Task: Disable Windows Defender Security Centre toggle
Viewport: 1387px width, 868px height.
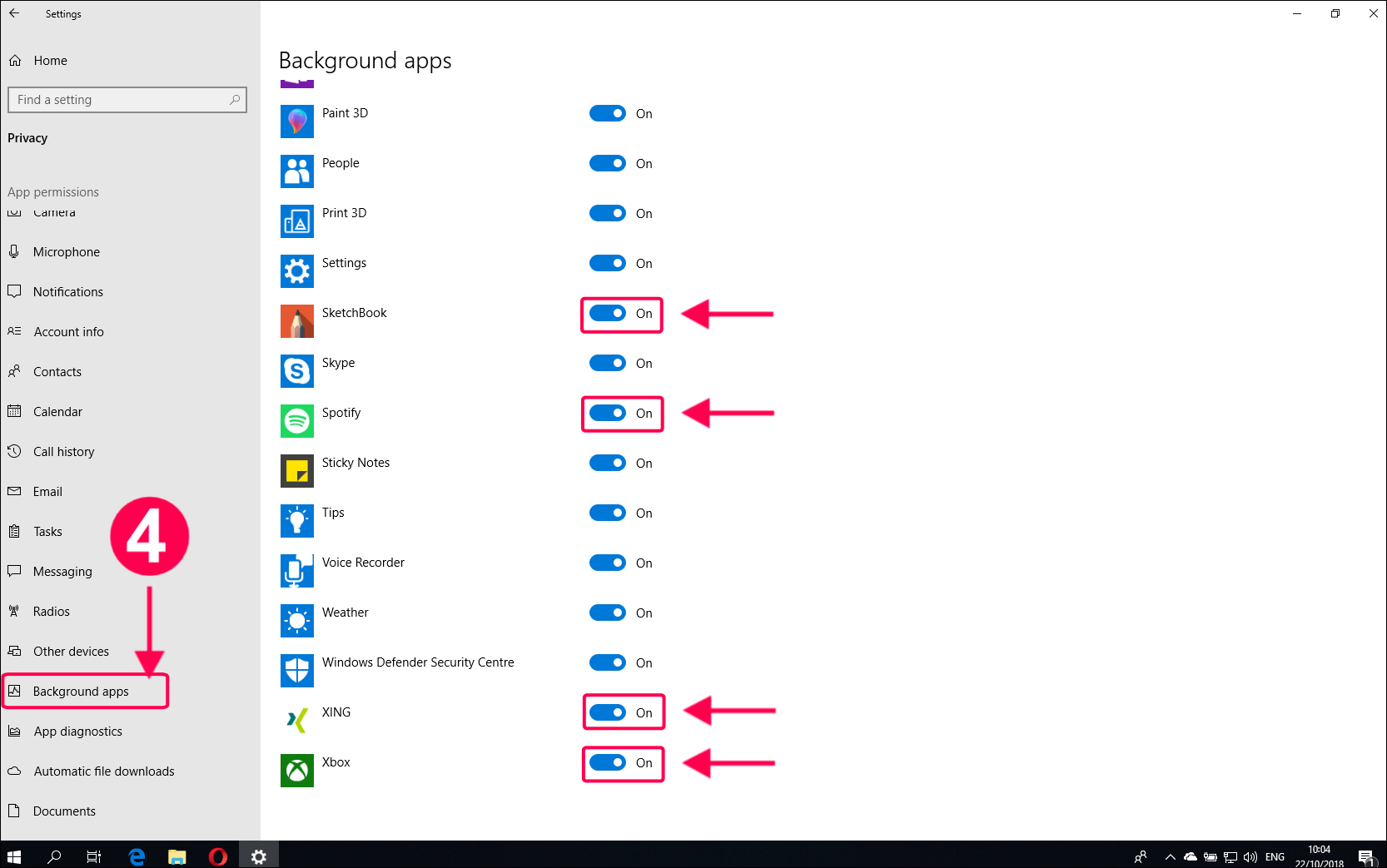Action: (x=608, y=662)
